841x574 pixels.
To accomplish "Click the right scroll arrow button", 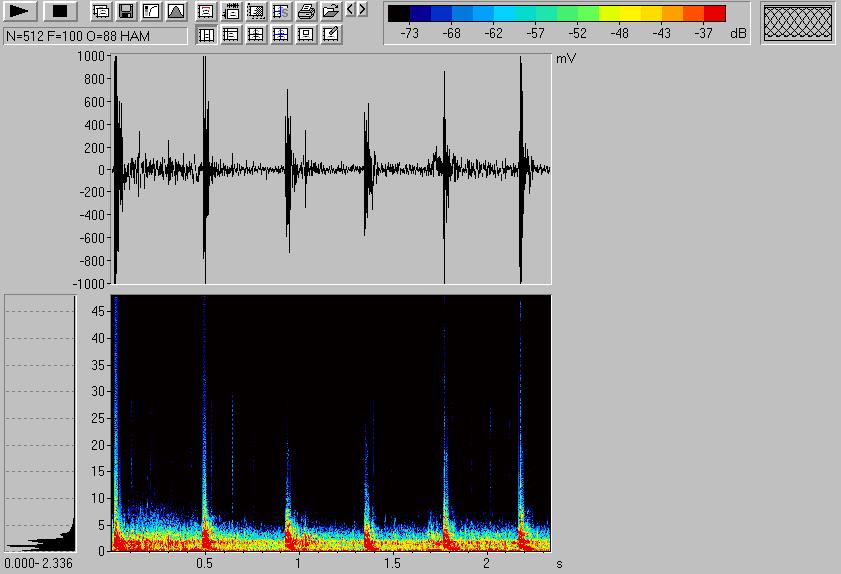I will point(362,10).
